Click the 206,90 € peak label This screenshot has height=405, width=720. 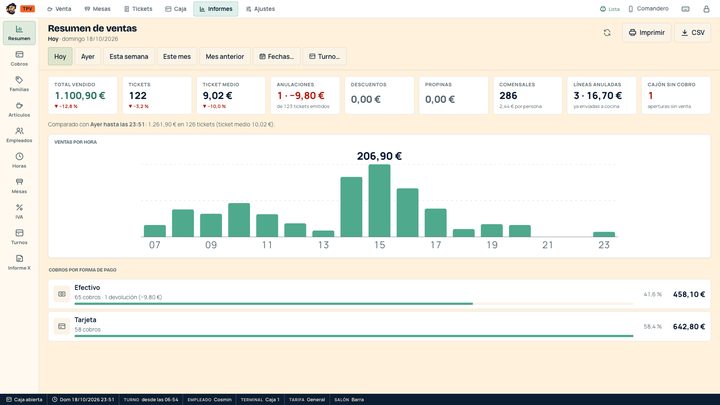379,156
